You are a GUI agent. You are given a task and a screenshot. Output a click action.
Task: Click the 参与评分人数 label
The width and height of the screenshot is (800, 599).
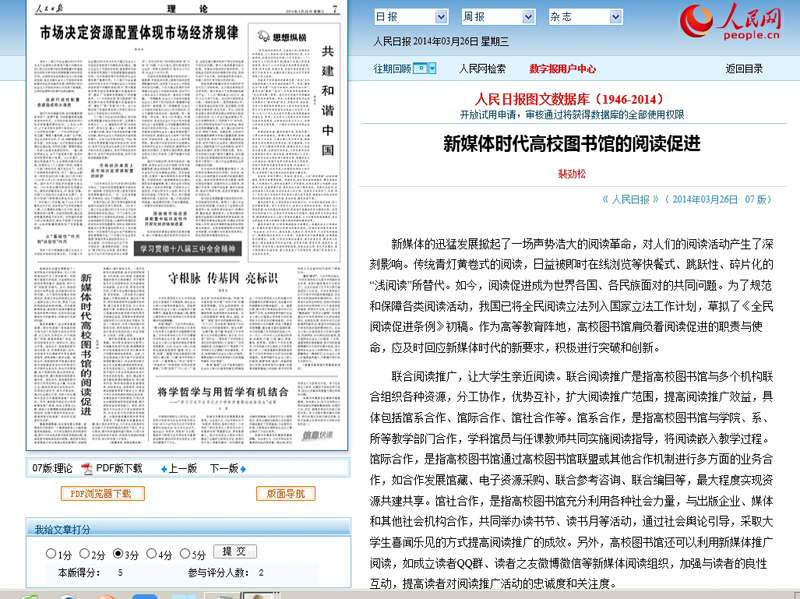(218, 573)
